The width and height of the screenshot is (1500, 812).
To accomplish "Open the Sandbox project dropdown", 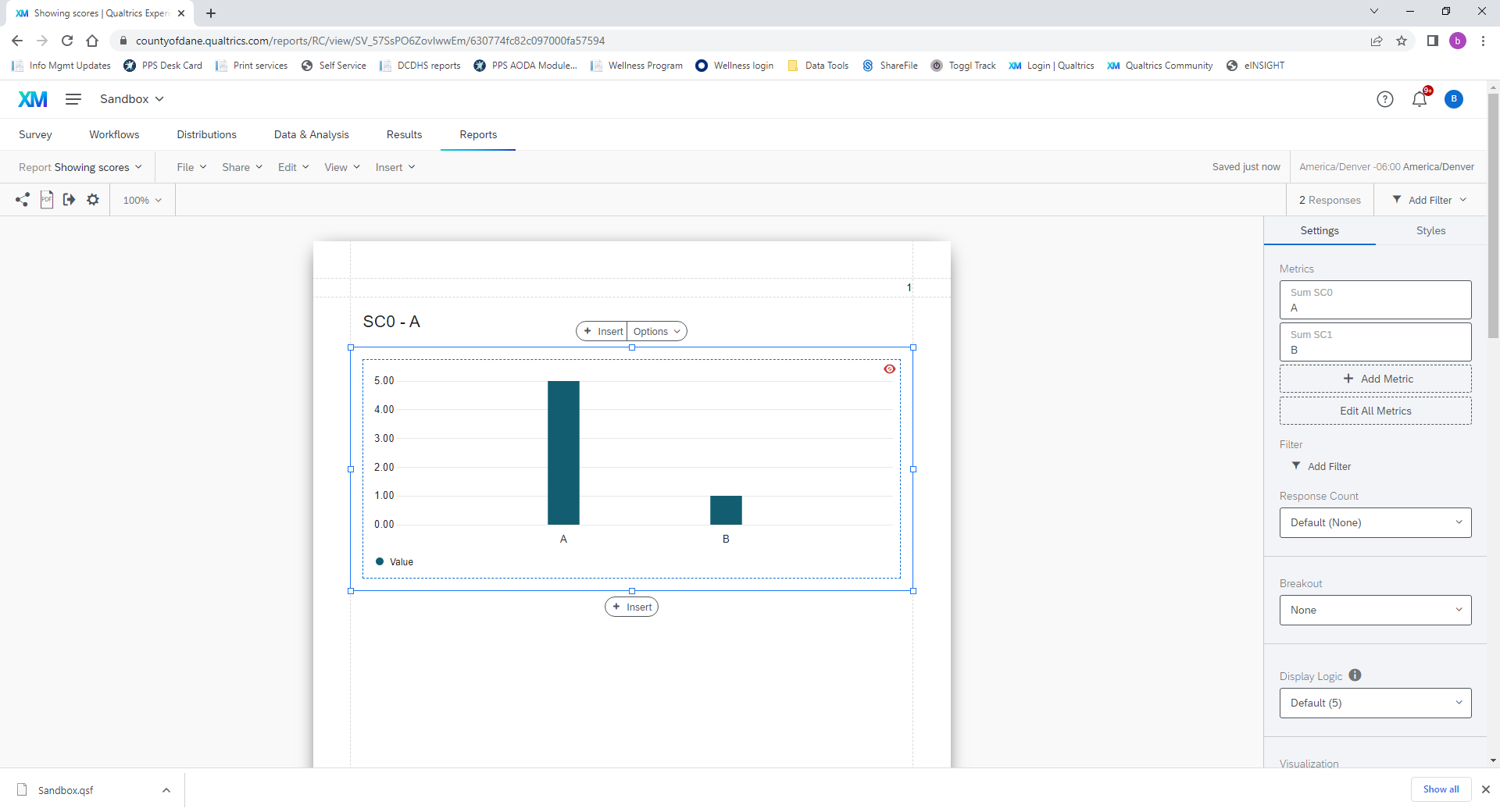I will pos(131,99).
